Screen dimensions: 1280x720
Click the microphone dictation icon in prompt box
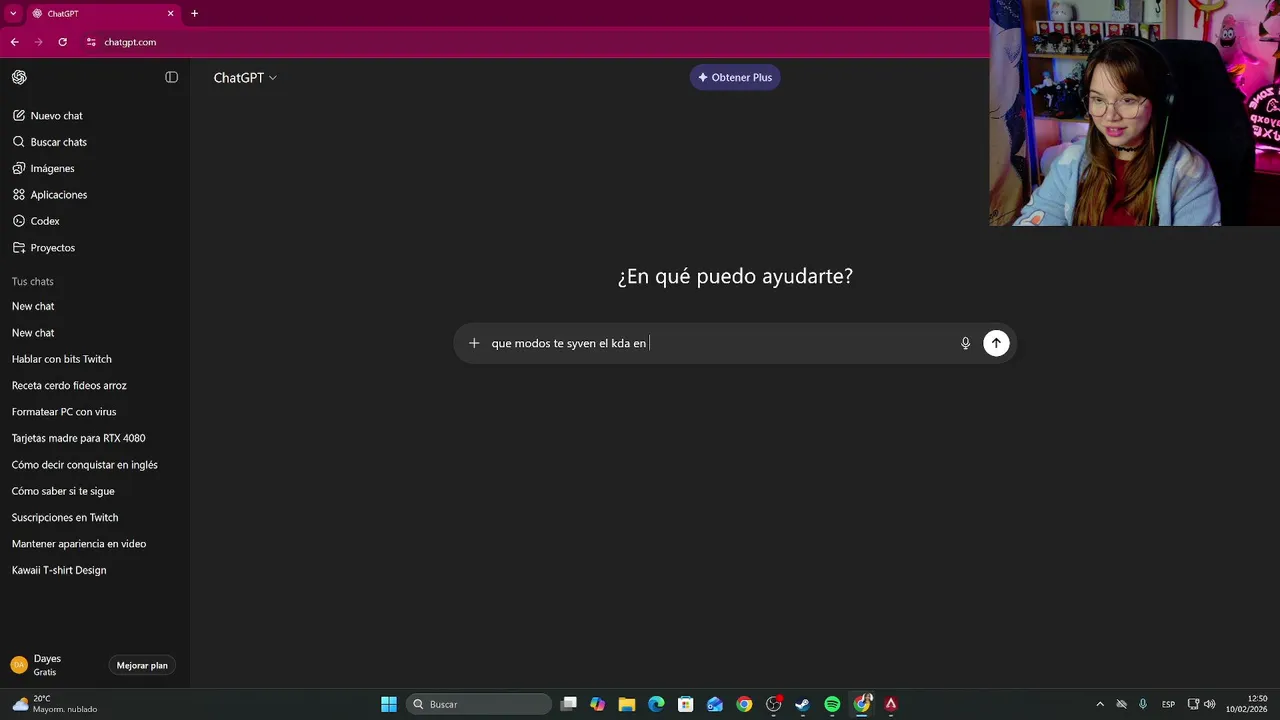click(965, 343)
